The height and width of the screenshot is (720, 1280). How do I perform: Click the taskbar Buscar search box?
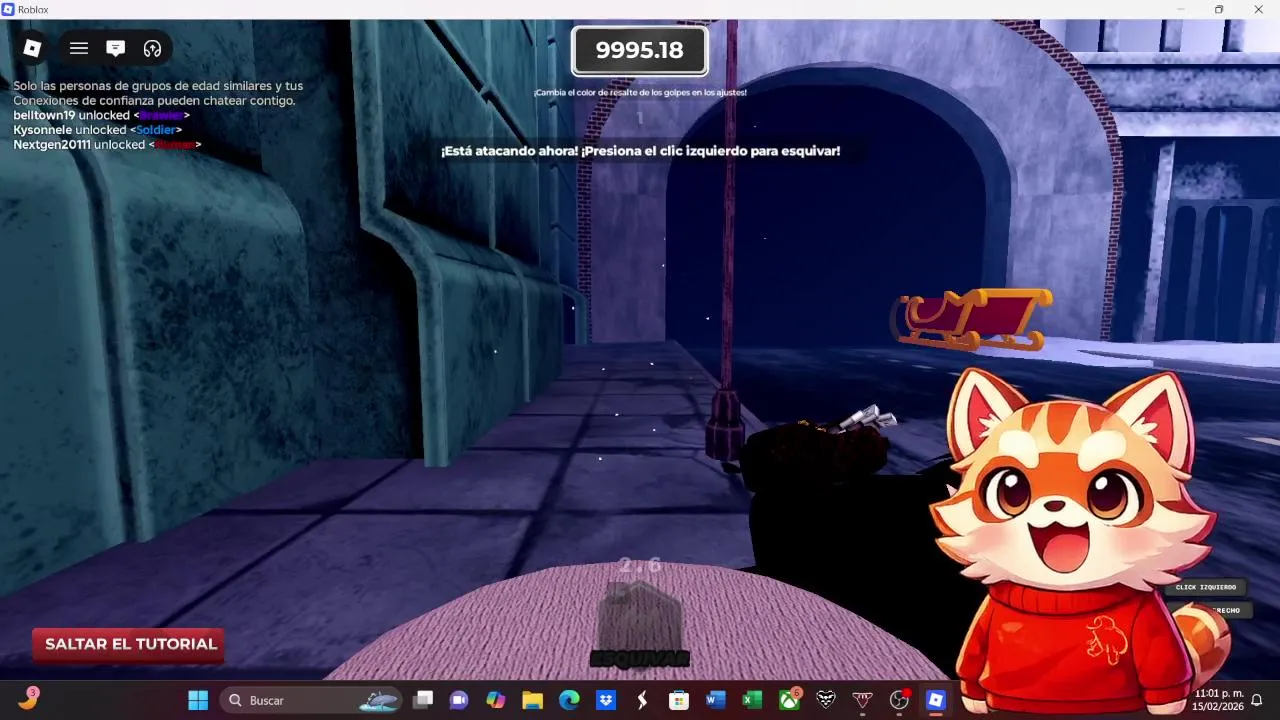coord(310,700)
